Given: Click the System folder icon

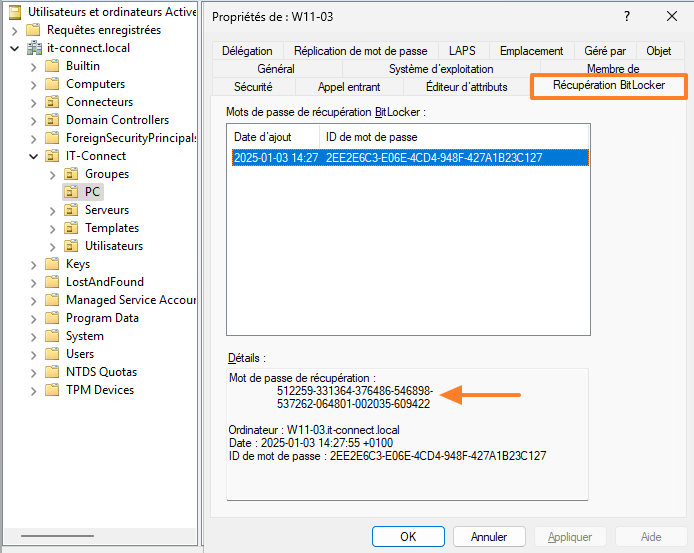Looking at the screenshot, I should (x=52, y=336).
